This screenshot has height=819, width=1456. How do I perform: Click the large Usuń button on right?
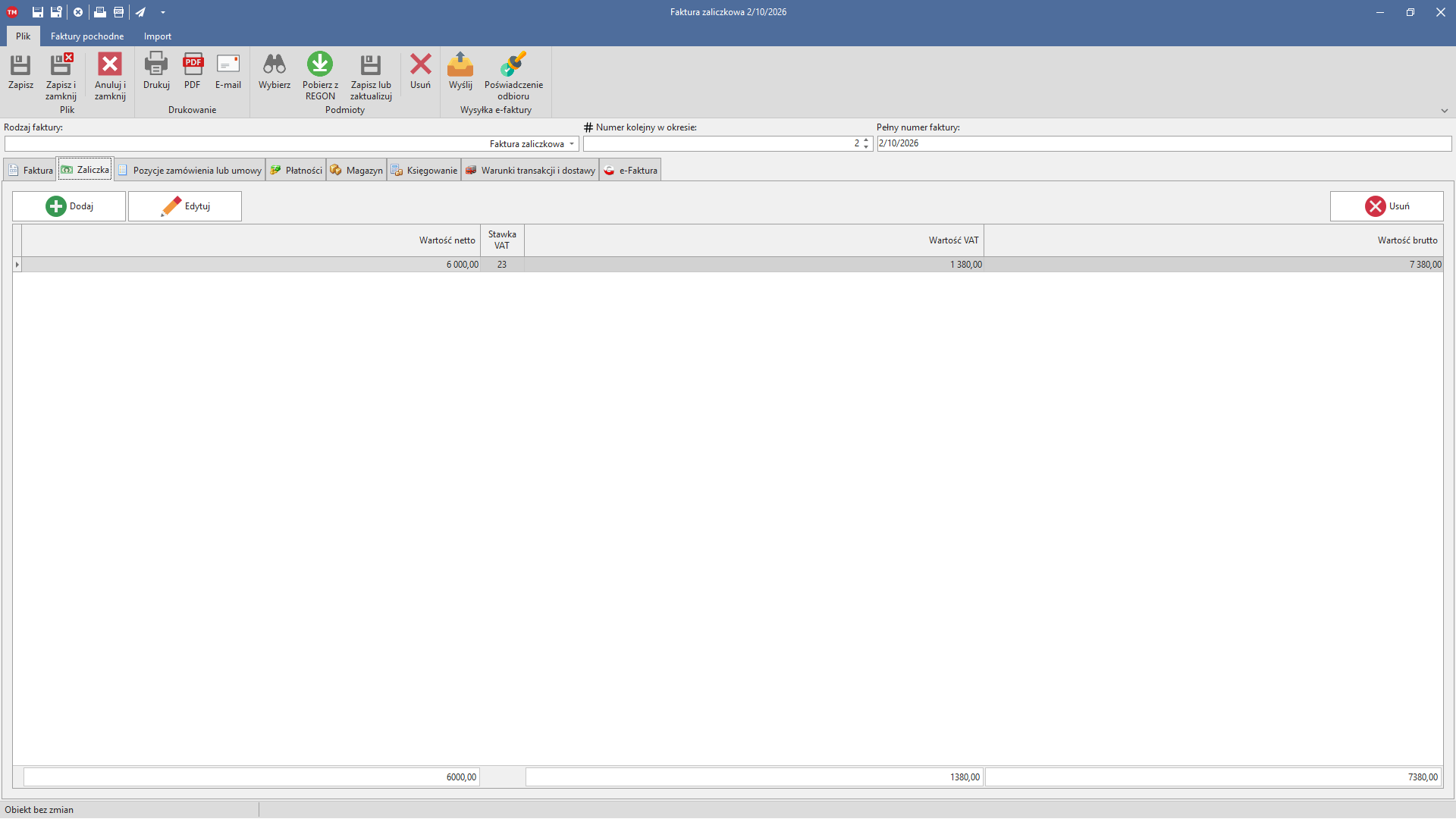pyautogui.click(x=1386, y=206)
